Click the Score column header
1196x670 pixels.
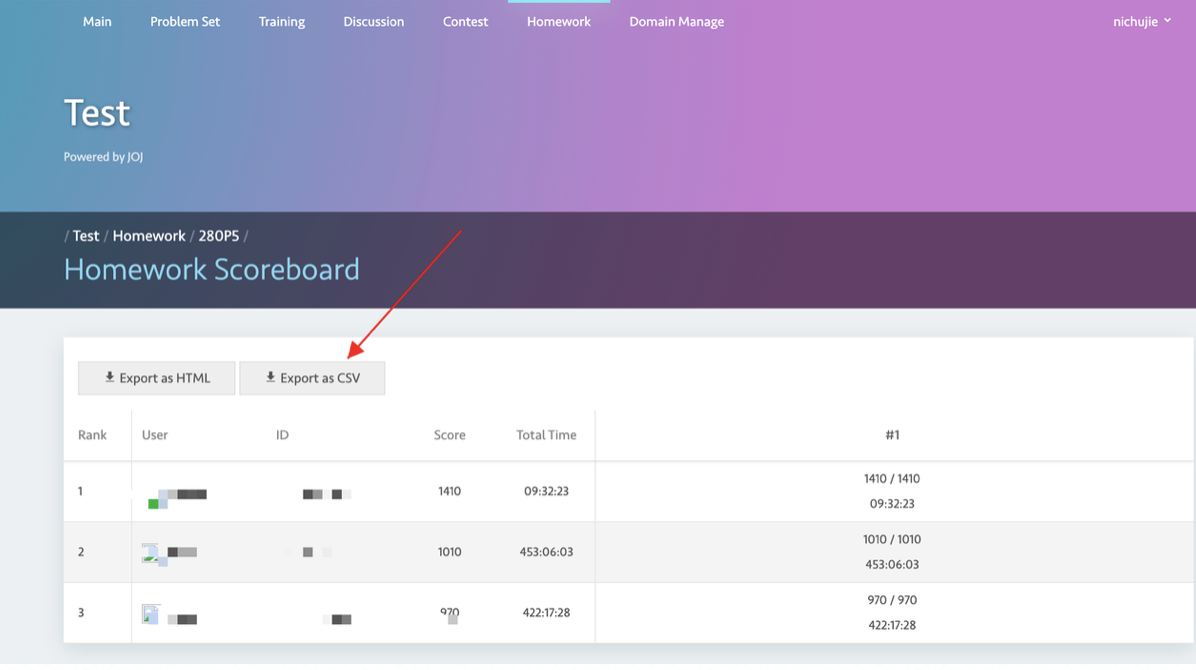(449, 434)
